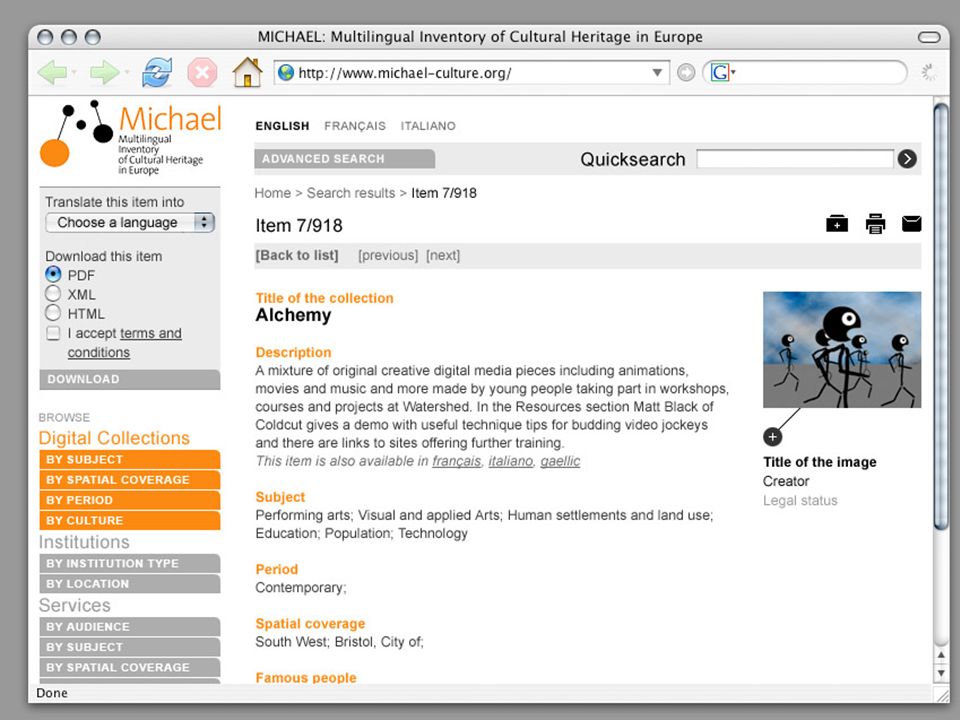Submit Quicksearch with the arrow button

pos(907,159)
